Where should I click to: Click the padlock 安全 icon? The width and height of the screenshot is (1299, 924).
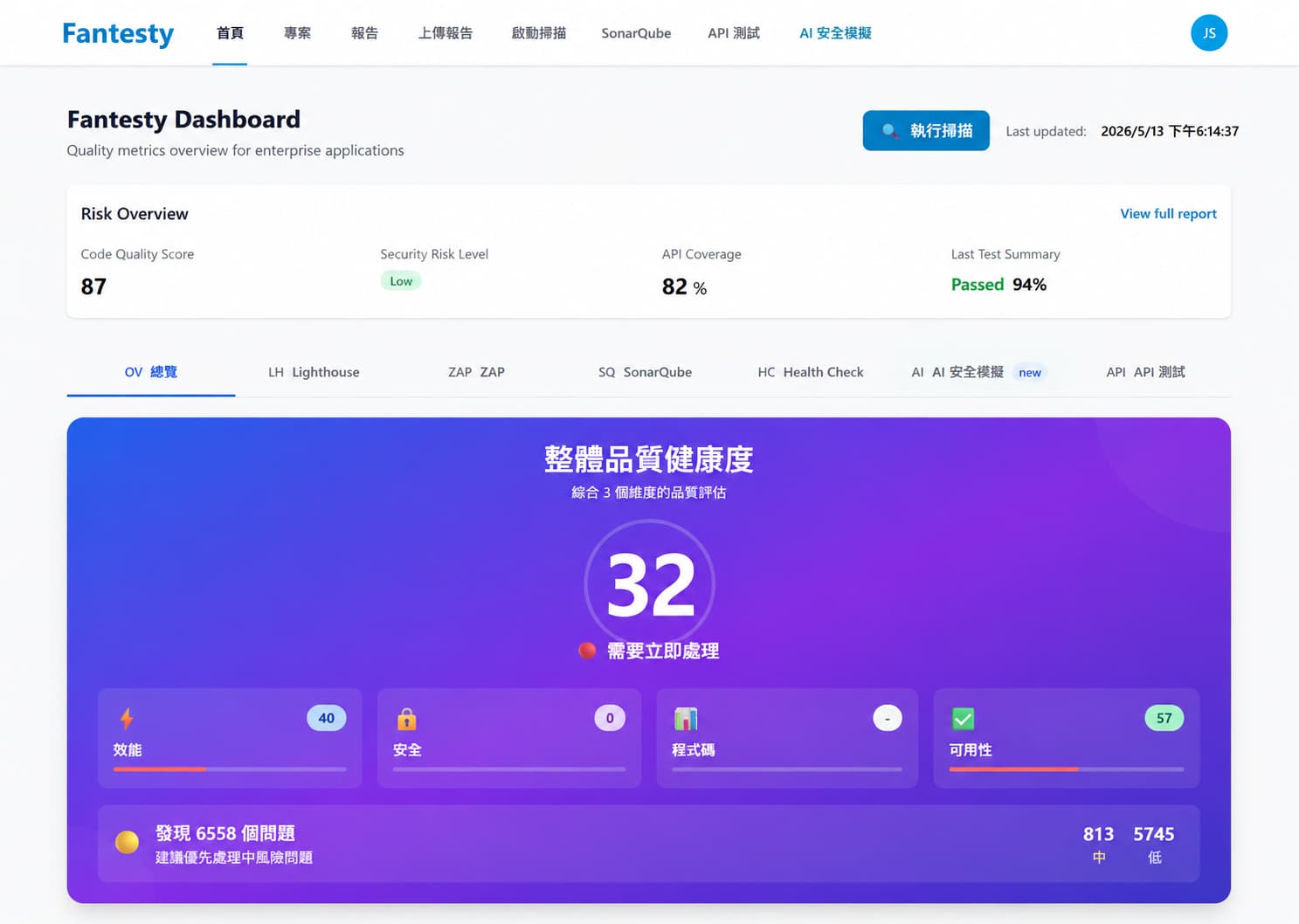tap(406, 719)
